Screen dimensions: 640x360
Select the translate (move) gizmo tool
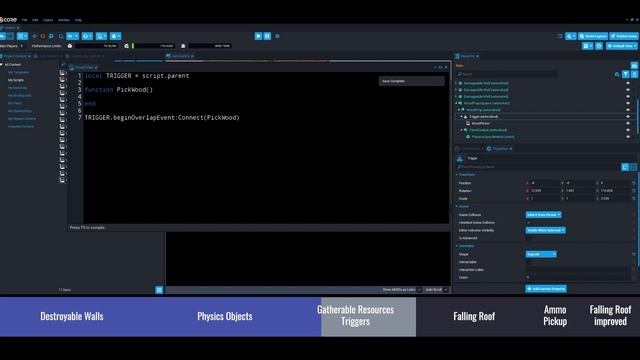coord(34,36)
